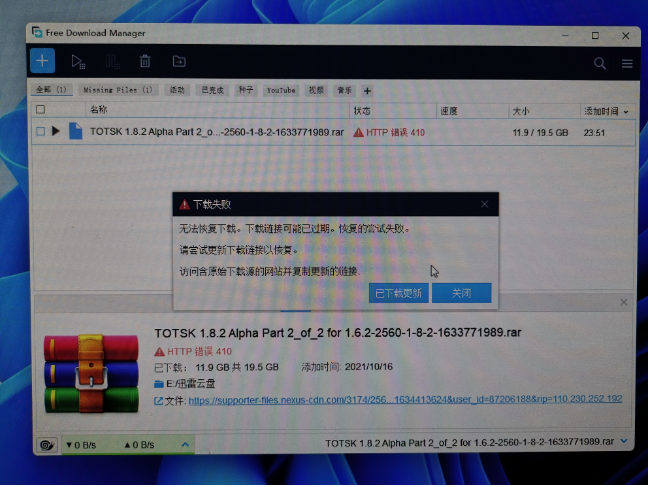Click HTTP 错误 410 status in list row
648x487 pixels.
point(389,132)
